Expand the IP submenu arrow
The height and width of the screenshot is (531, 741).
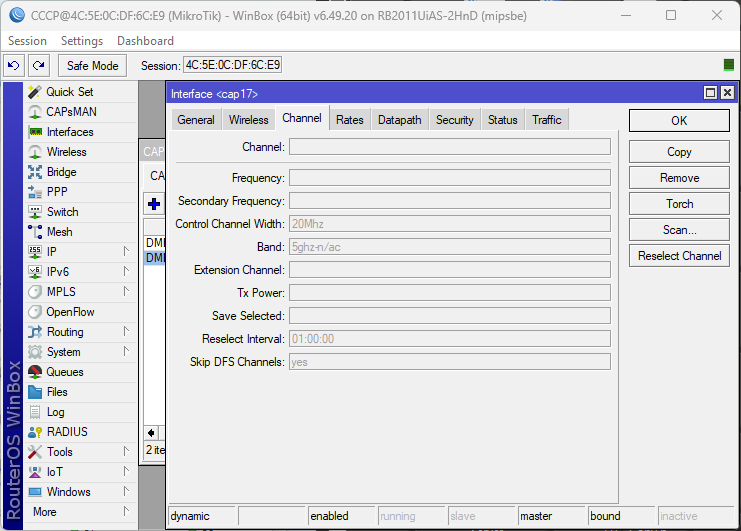click(x=126, y=251)
